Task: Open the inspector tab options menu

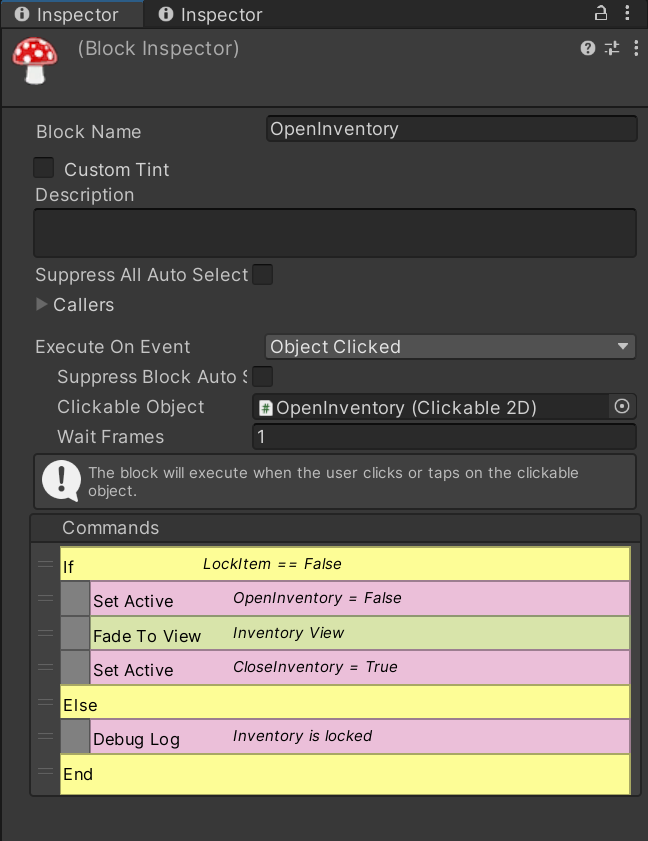Action: (627, 13)
